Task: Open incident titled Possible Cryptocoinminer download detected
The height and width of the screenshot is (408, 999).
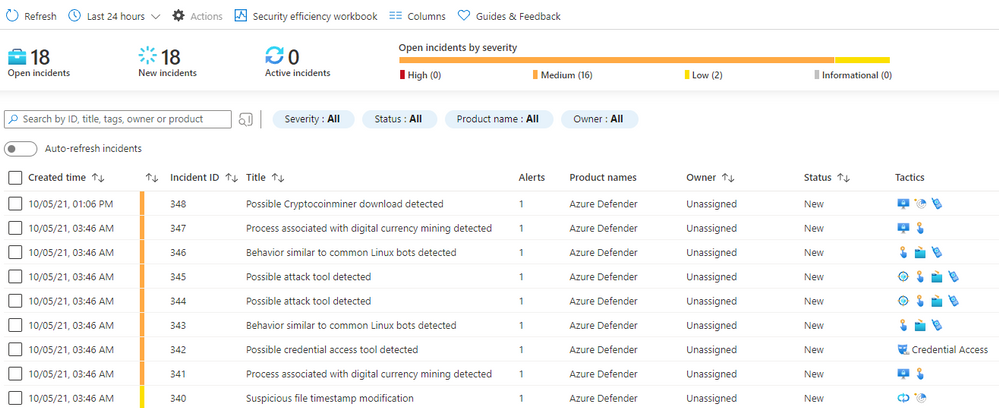Action: [345, 204]
